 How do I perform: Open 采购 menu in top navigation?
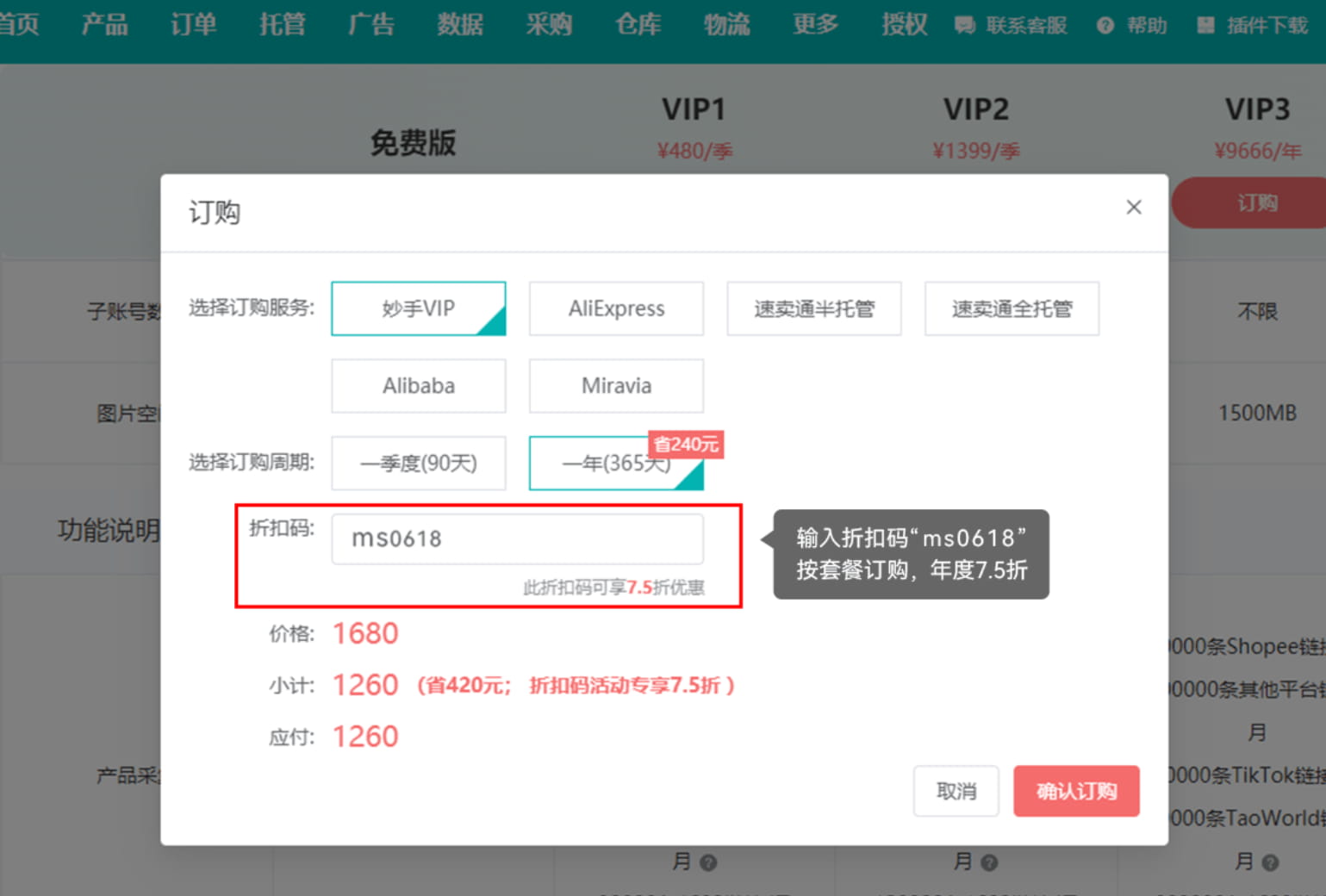549,24
